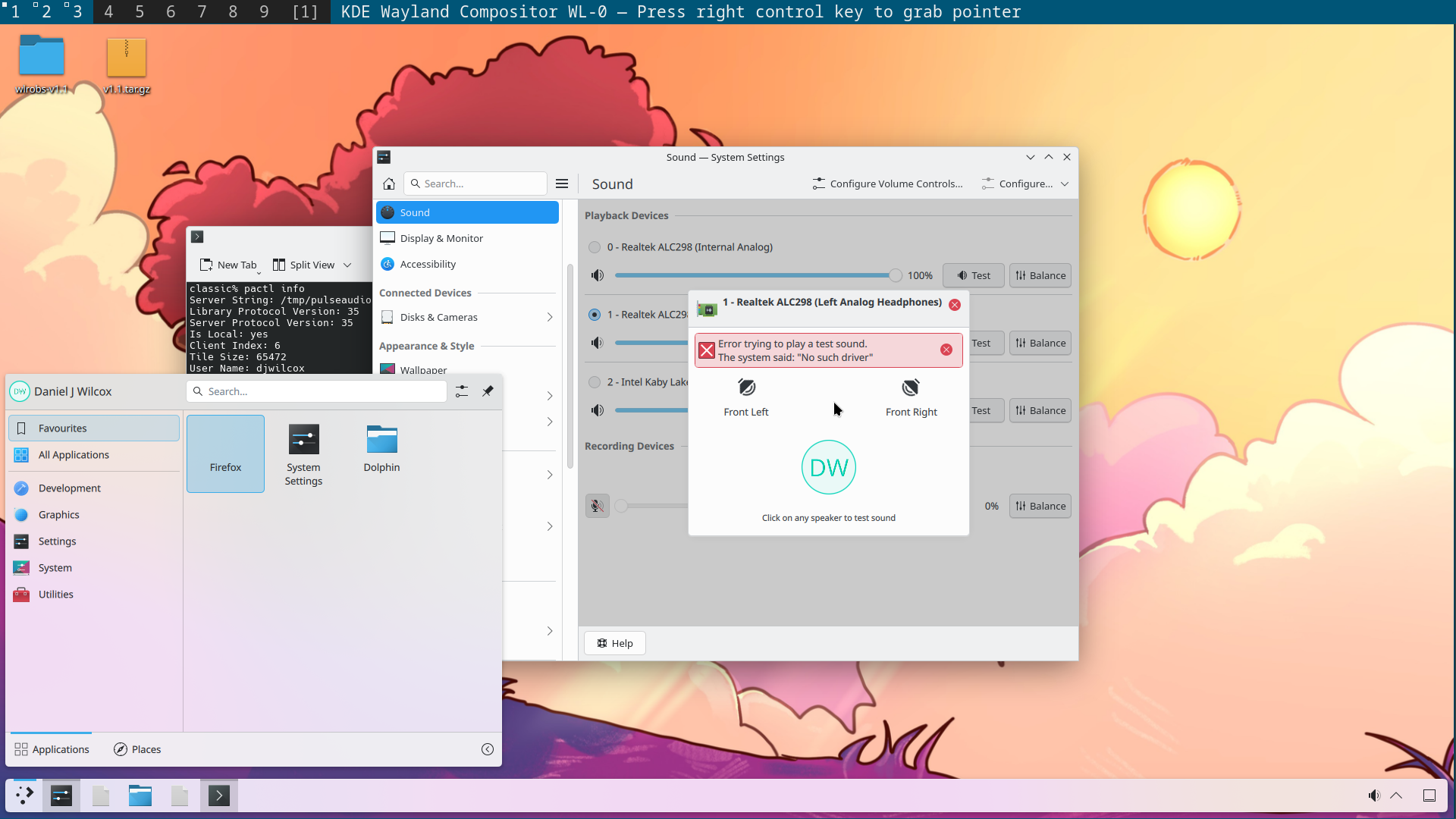Viewport: 1456px width, 819px height.
Task: Mute the Internal Analog playback device
Action: click(x=598, y=275)
